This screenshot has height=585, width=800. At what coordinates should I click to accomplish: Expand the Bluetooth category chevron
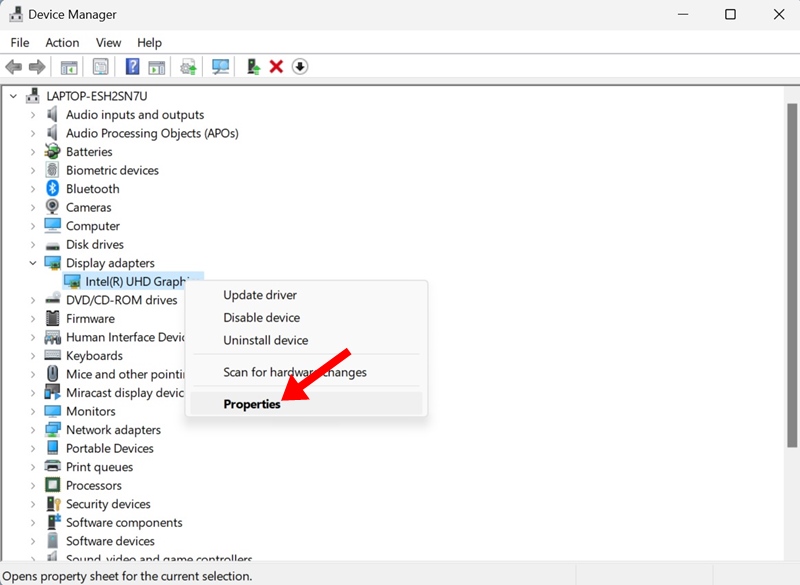pyautogui.click(x=33, y=189)
